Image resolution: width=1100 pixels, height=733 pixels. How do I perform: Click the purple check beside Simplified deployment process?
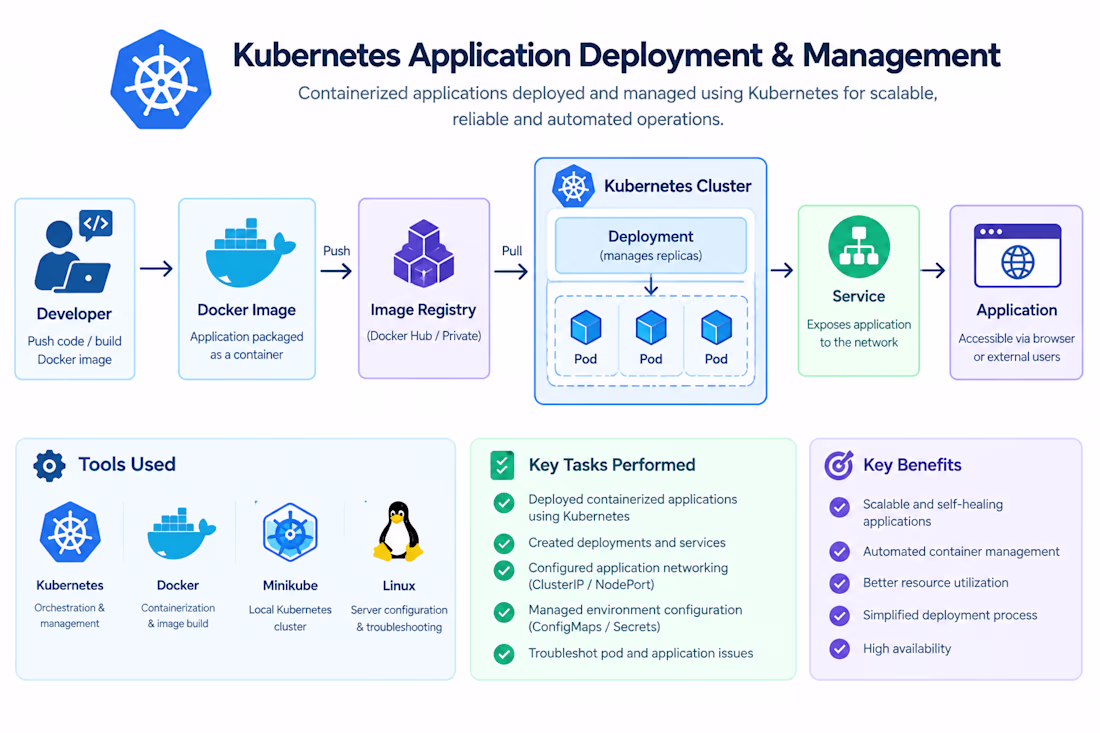pos(840,616)
